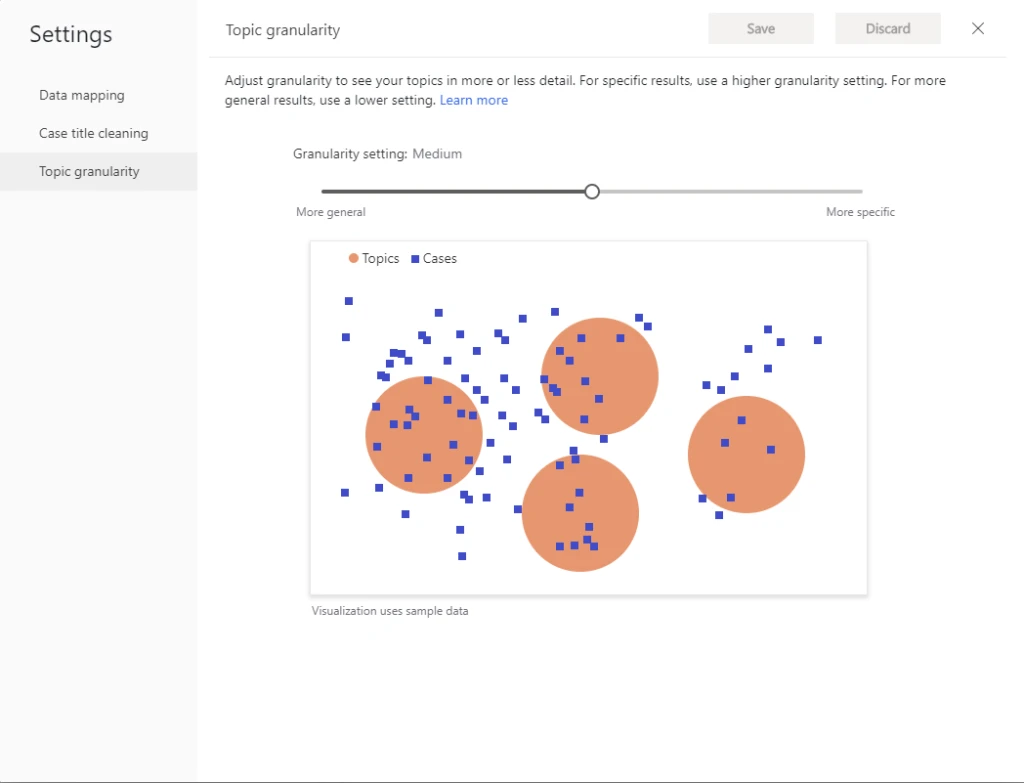Click the blue Cases legend marker
The image size is (1024, 783).
click(417, 258)
